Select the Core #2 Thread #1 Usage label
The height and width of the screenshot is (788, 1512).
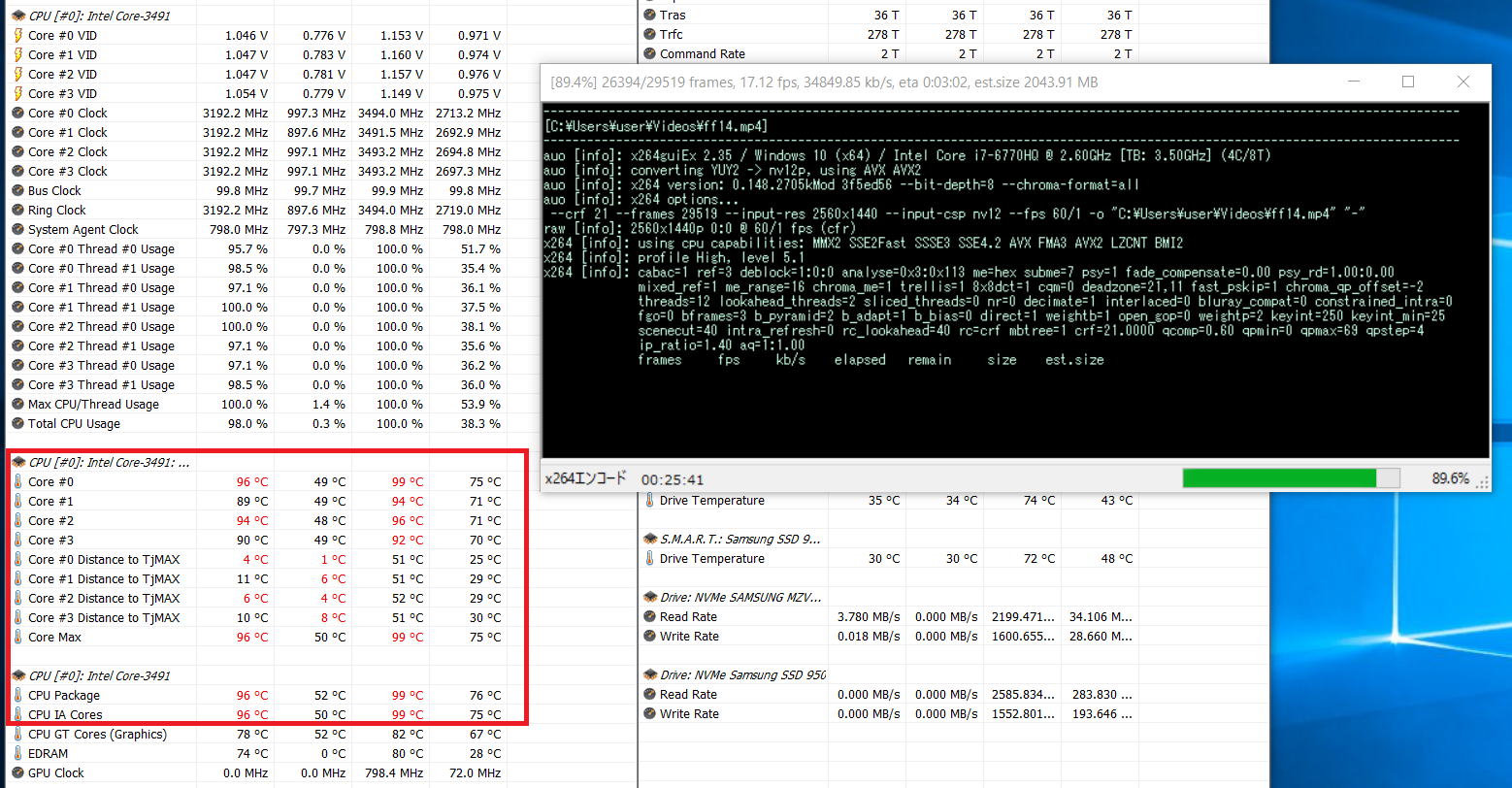click(101, 345)
